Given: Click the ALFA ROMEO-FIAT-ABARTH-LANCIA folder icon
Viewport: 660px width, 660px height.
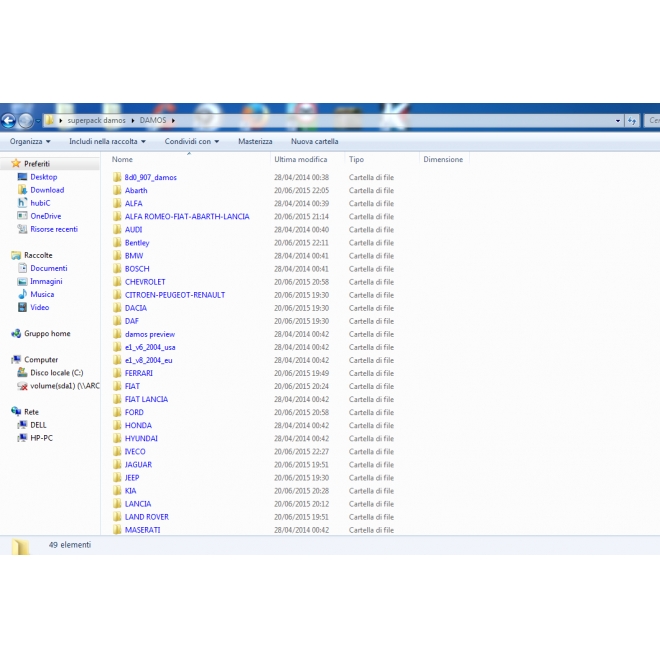Looking at the screenshot, I should (117, 216).
